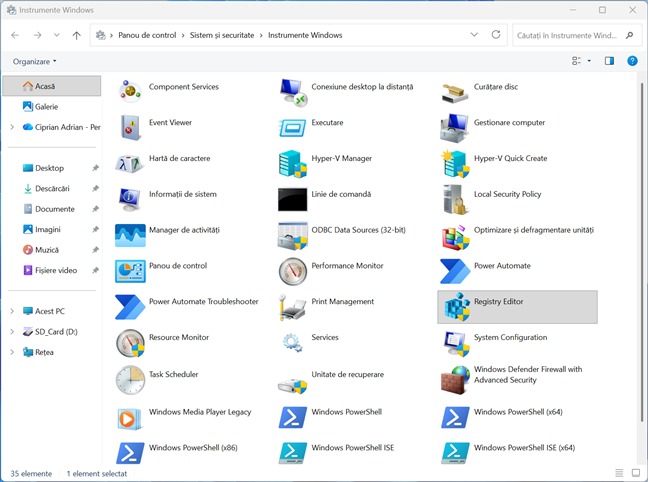The height and width of the screenshot is (482, 648).
Task: Switch to details view in status bar
Action: coord(619,473)
